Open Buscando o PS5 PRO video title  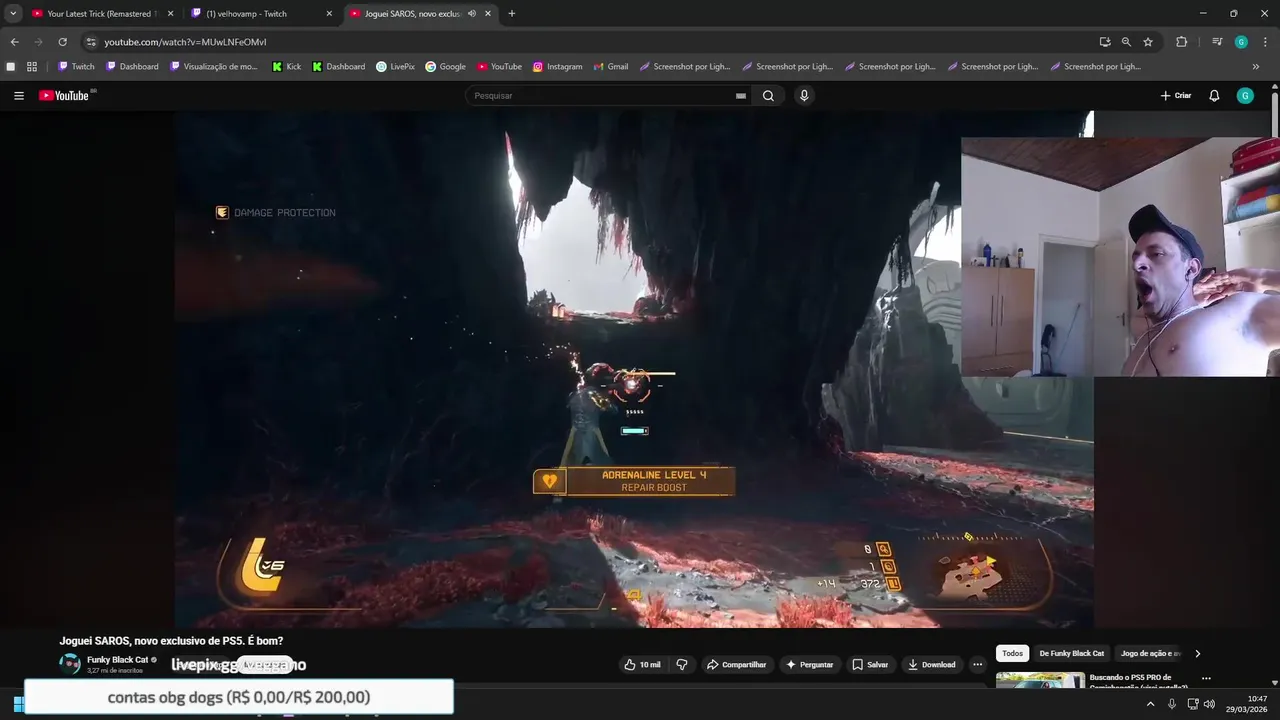(1140, 682)
